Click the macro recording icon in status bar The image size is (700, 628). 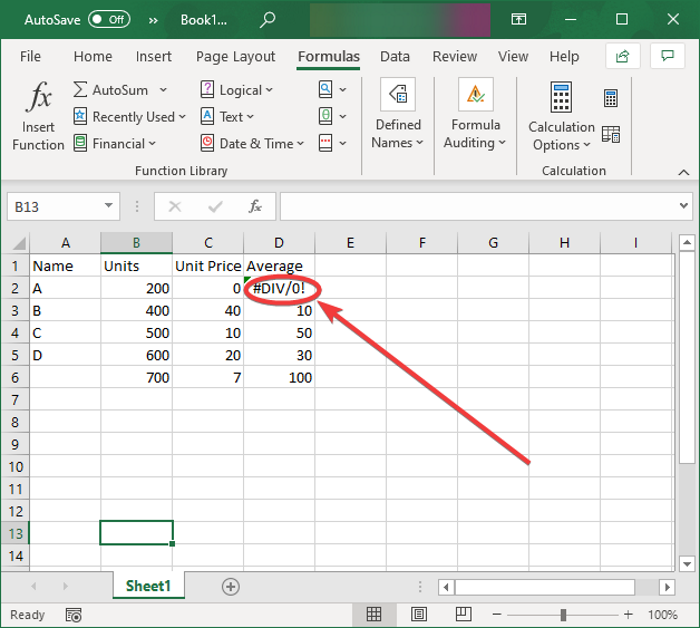(x=73, y=614)
